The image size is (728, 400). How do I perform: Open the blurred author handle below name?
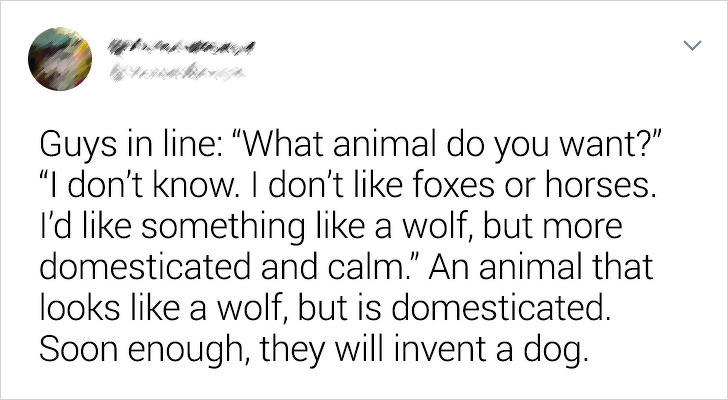pos(177,72)
